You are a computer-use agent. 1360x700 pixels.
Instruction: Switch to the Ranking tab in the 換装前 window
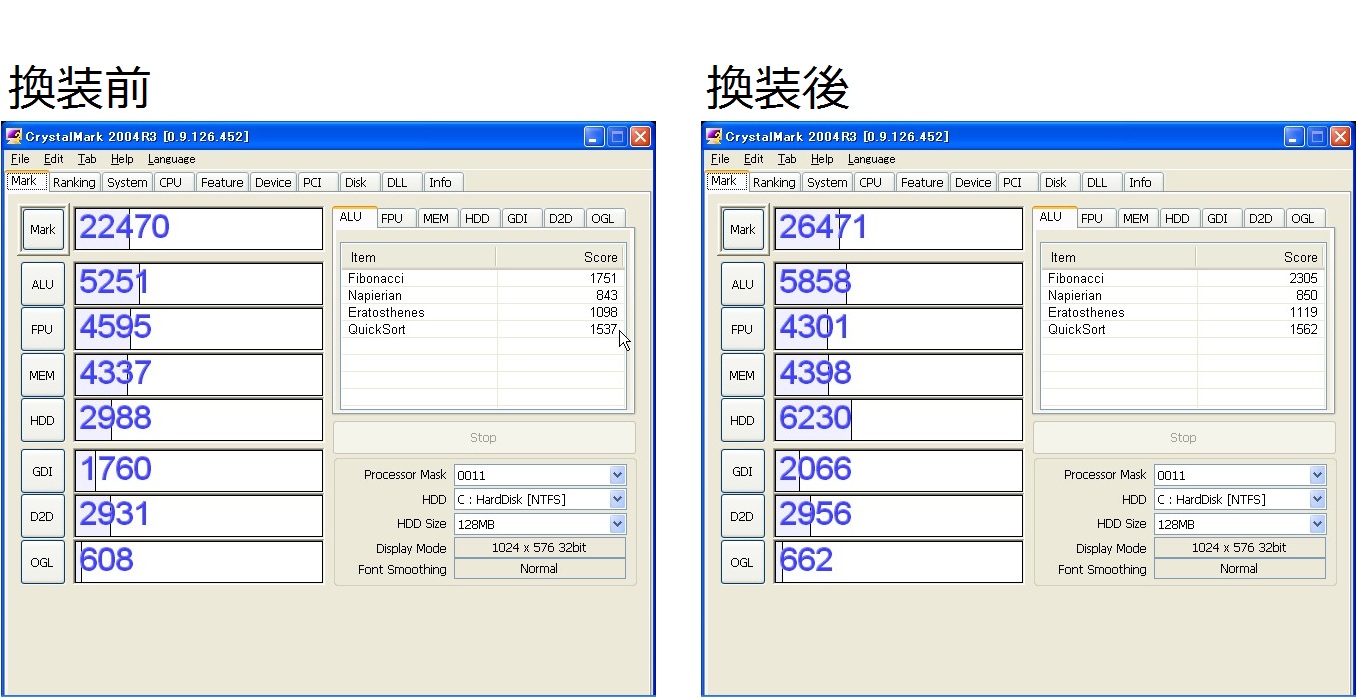click(x=74, y=182)
